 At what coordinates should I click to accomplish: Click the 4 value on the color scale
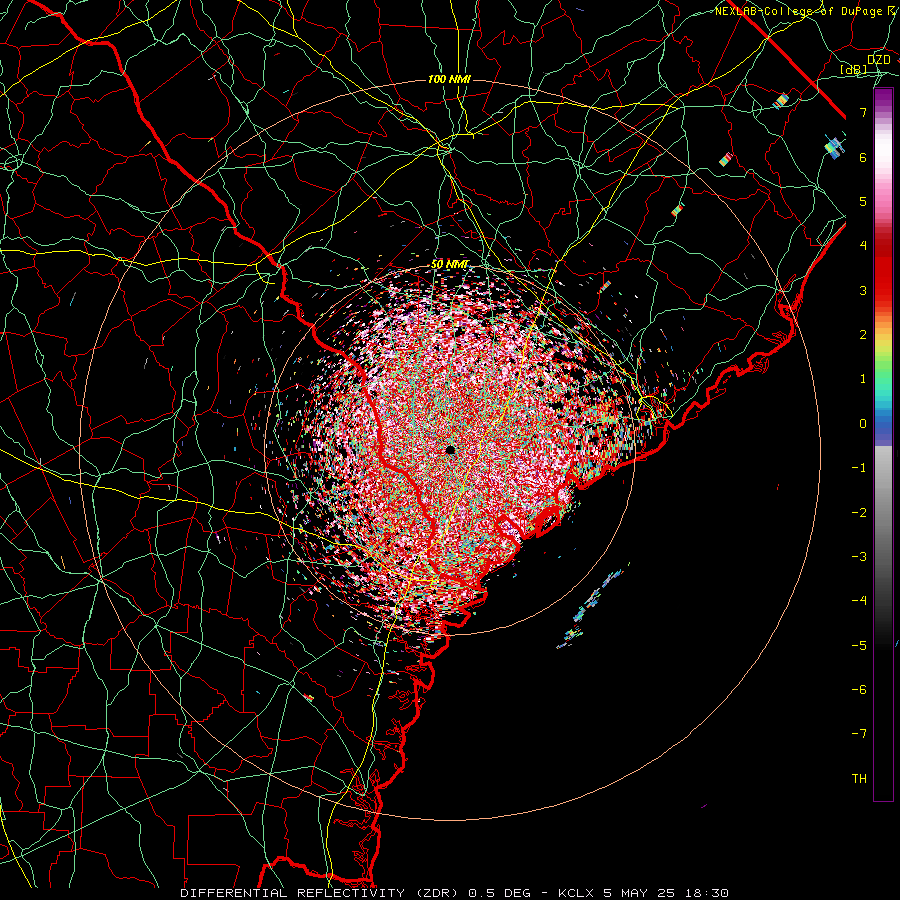(x=863, y=246)
